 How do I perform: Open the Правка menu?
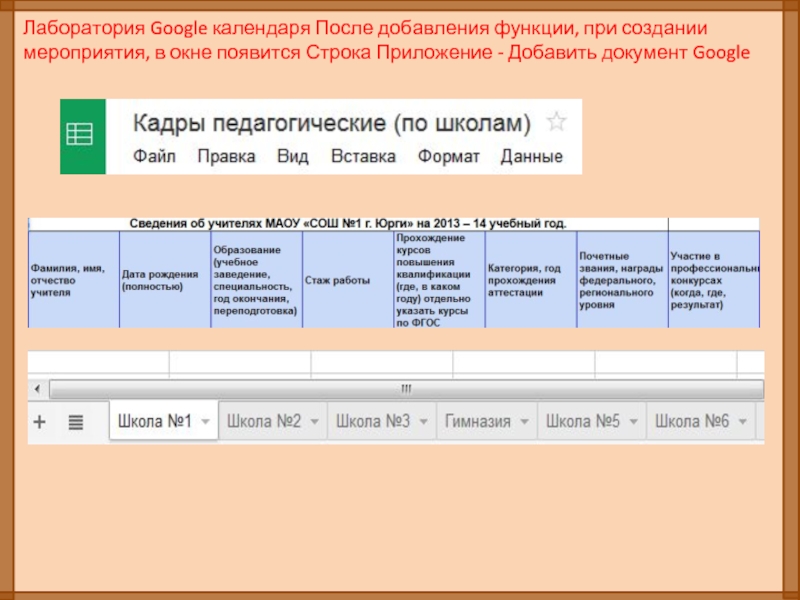[226, 157]
